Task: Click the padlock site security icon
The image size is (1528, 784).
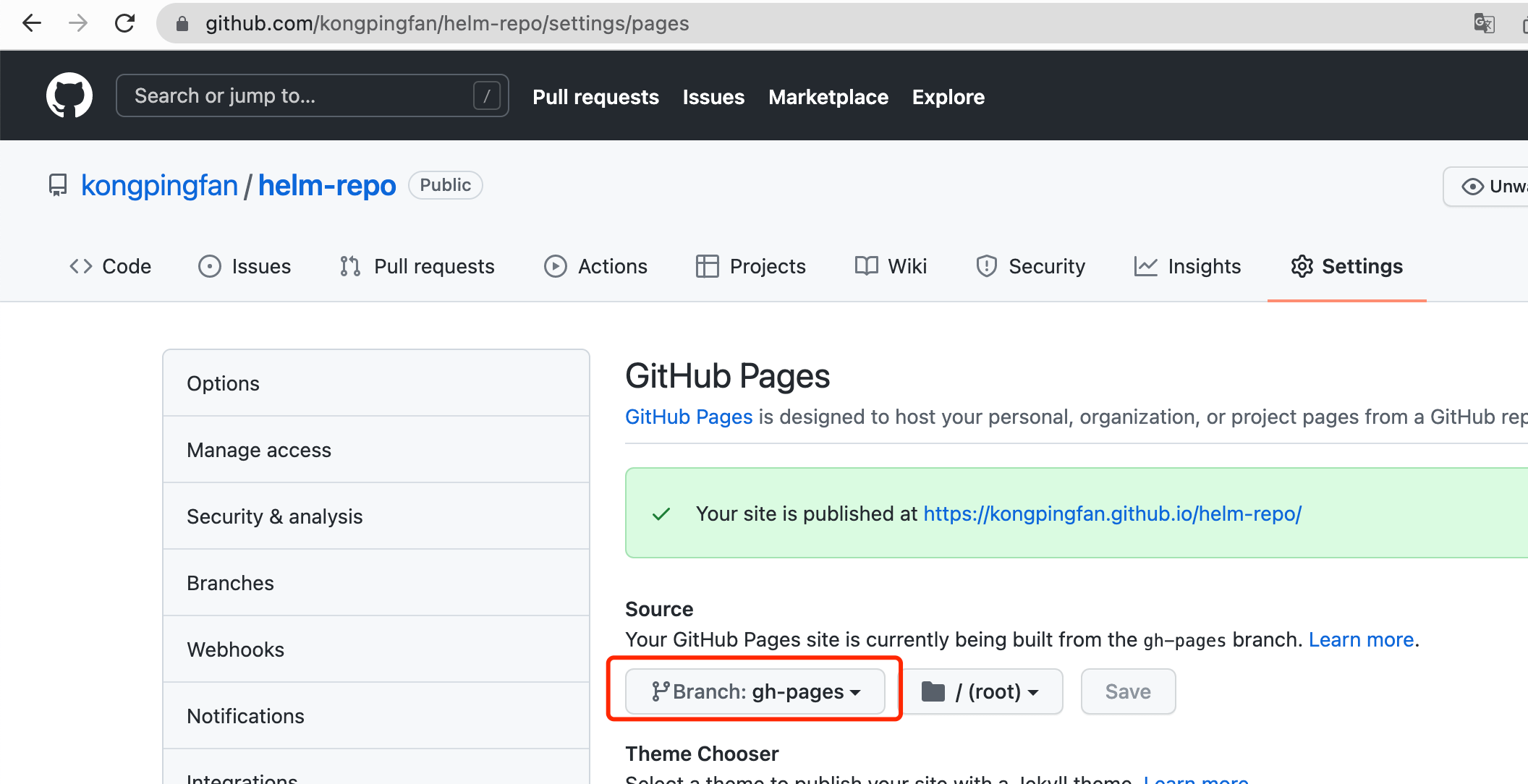Action: click(x=182, y=24)
